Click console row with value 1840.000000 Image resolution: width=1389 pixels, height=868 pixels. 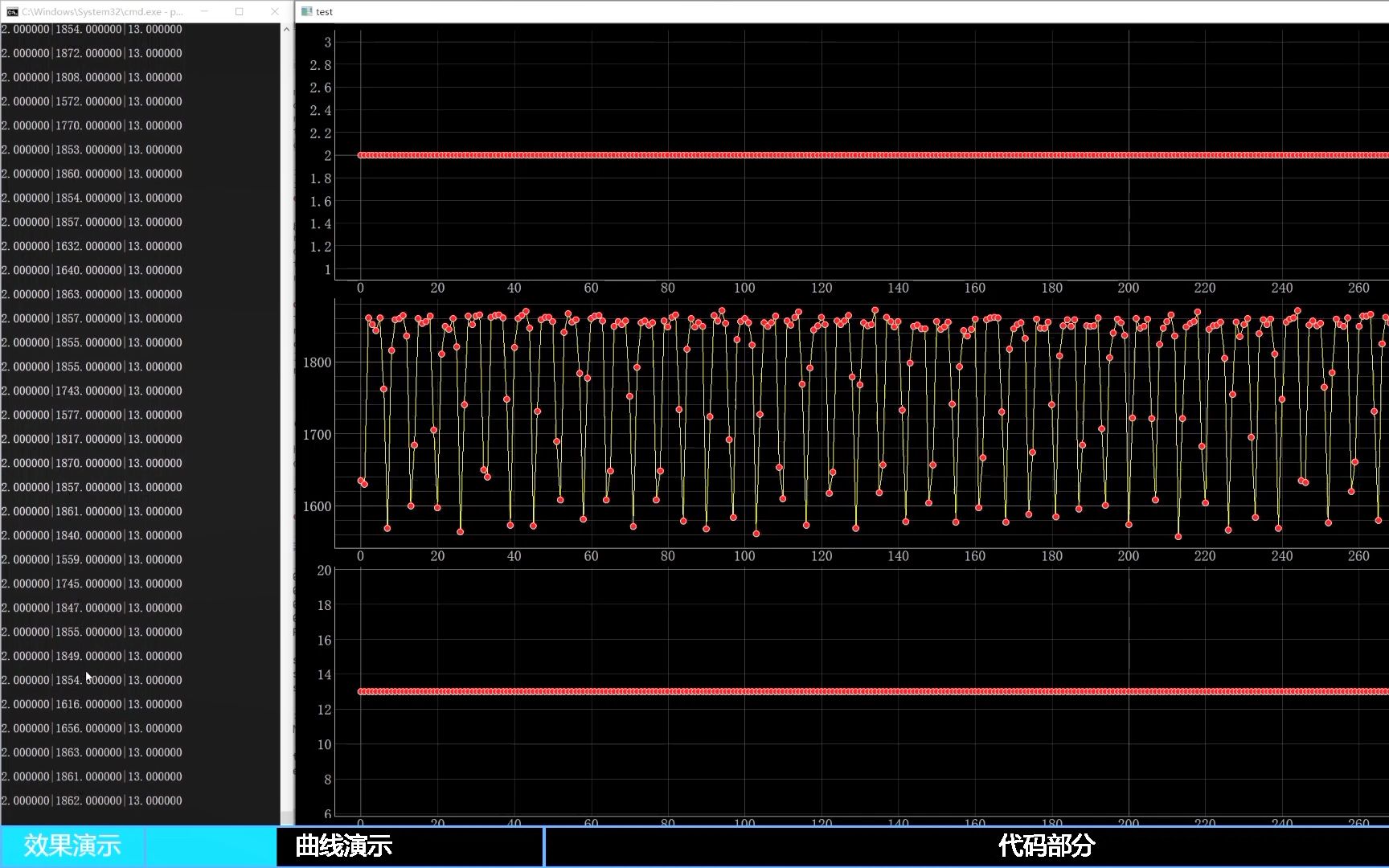click(92, 535)
